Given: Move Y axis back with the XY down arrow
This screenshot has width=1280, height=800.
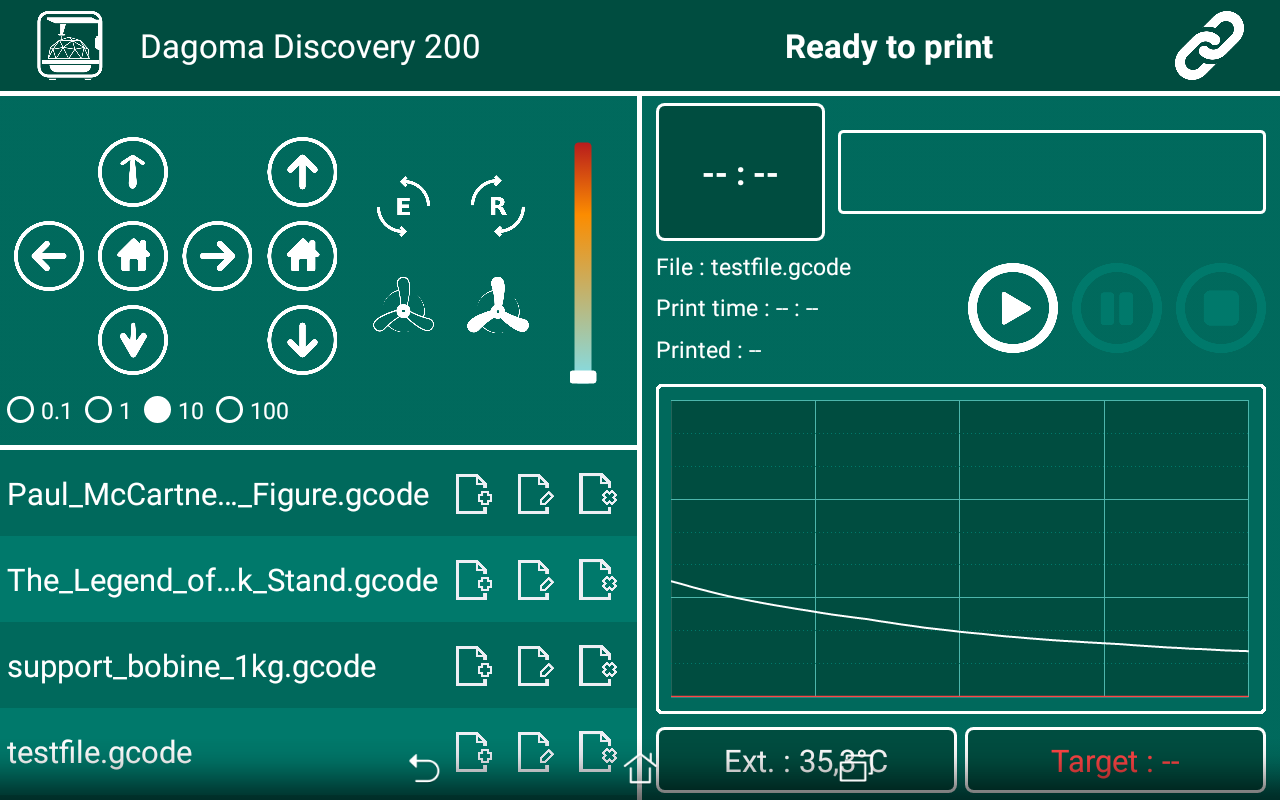Looking at the screenshot, I should [x=133, y=341].
